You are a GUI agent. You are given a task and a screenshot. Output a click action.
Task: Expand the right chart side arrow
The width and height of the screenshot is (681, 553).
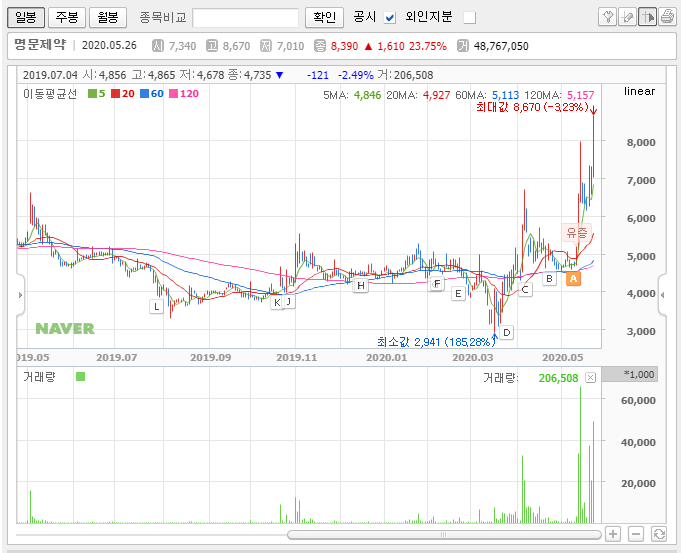coord(662,295)
